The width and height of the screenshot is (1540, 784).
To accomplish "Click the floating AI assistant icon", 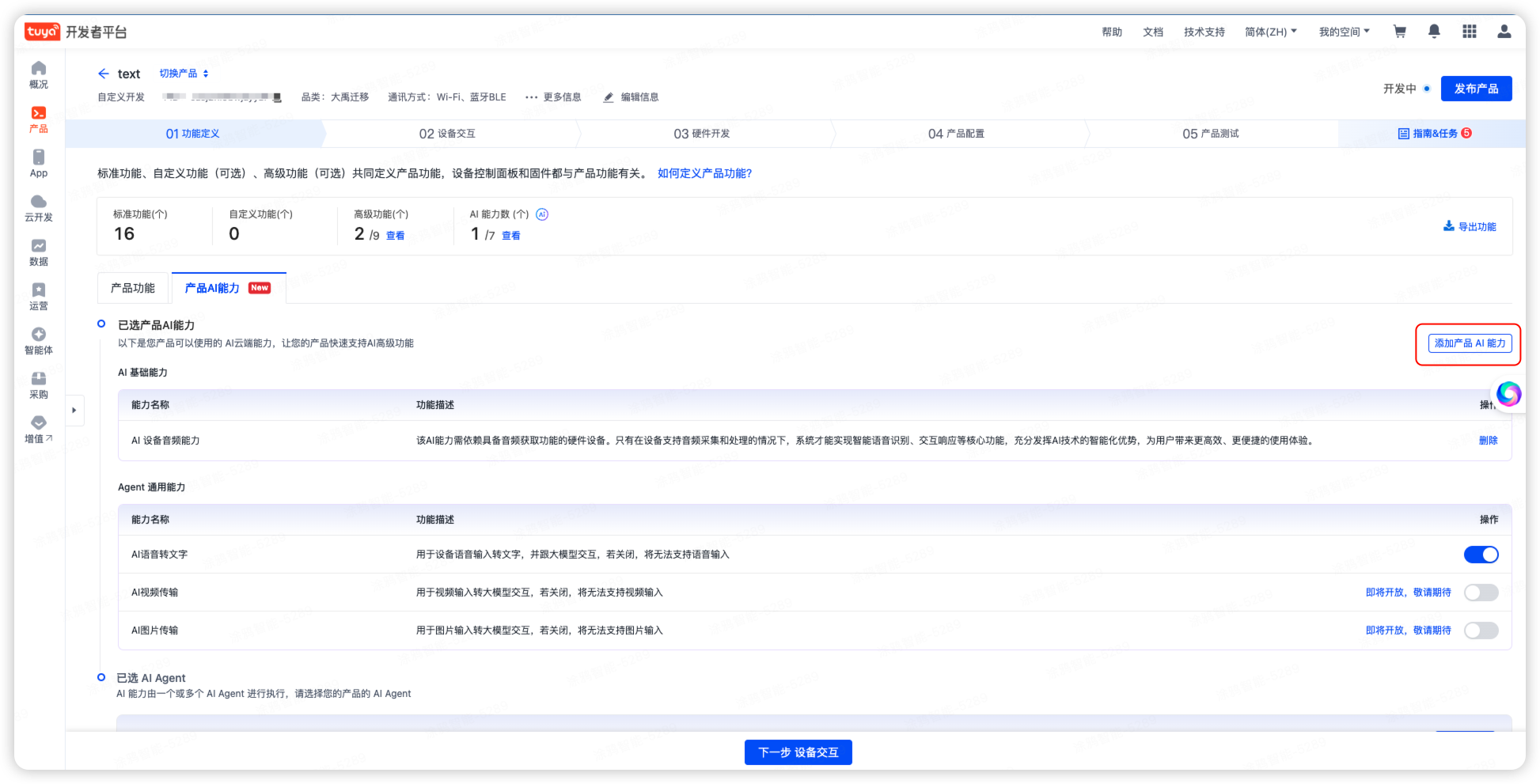I will click(x=1508, y=393).
